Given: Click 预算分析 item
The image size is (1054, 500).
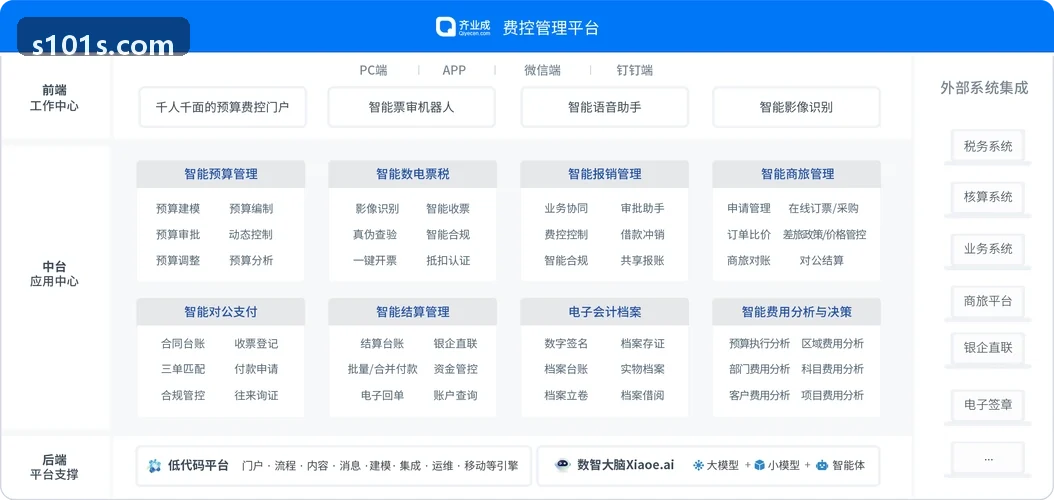Looking at the screenshot, I should (251, 260).
